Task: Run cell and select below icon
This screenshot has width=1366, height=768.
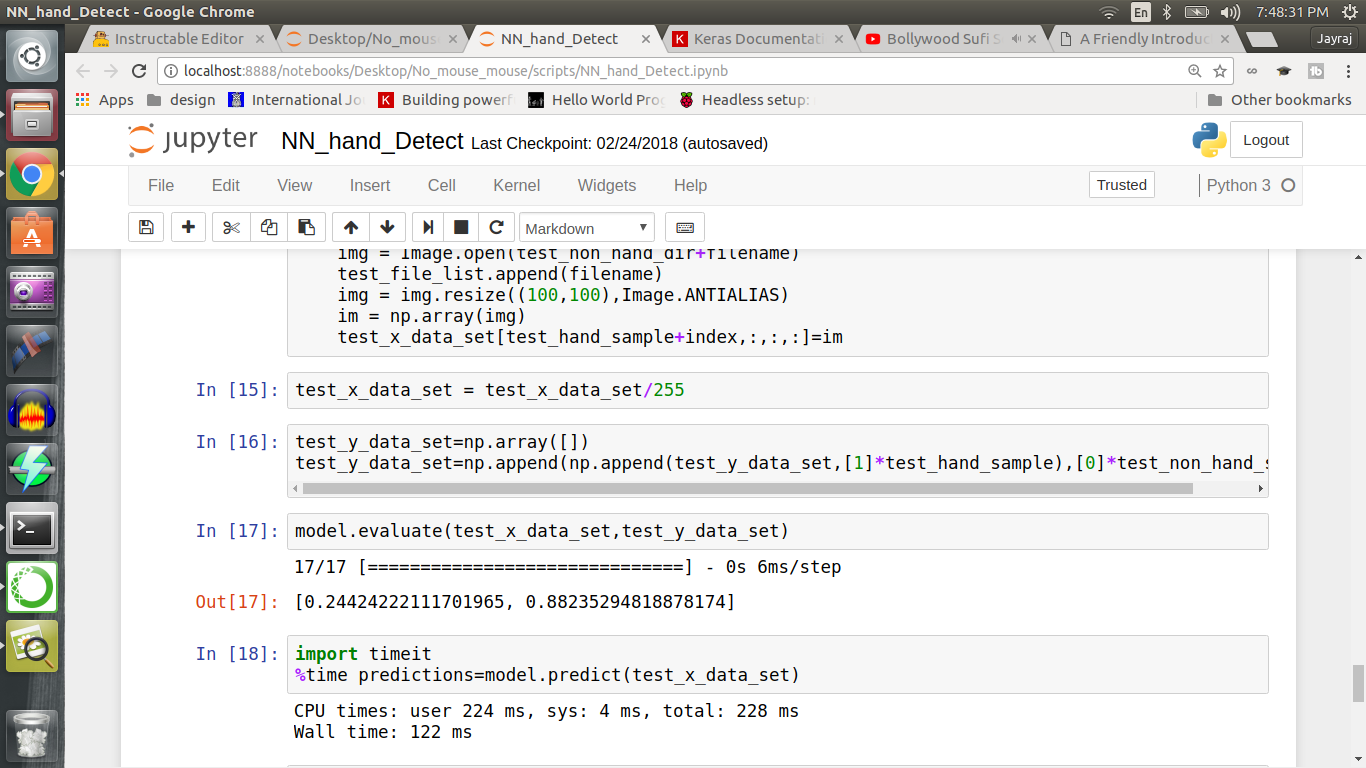Action: click(x=428, y=227)
